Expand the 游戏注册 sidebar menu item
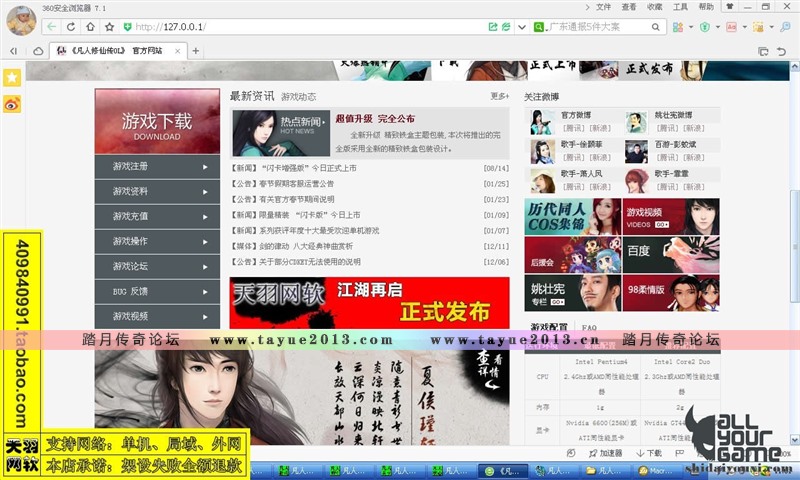800x480 pixels. tap(157, 166)
